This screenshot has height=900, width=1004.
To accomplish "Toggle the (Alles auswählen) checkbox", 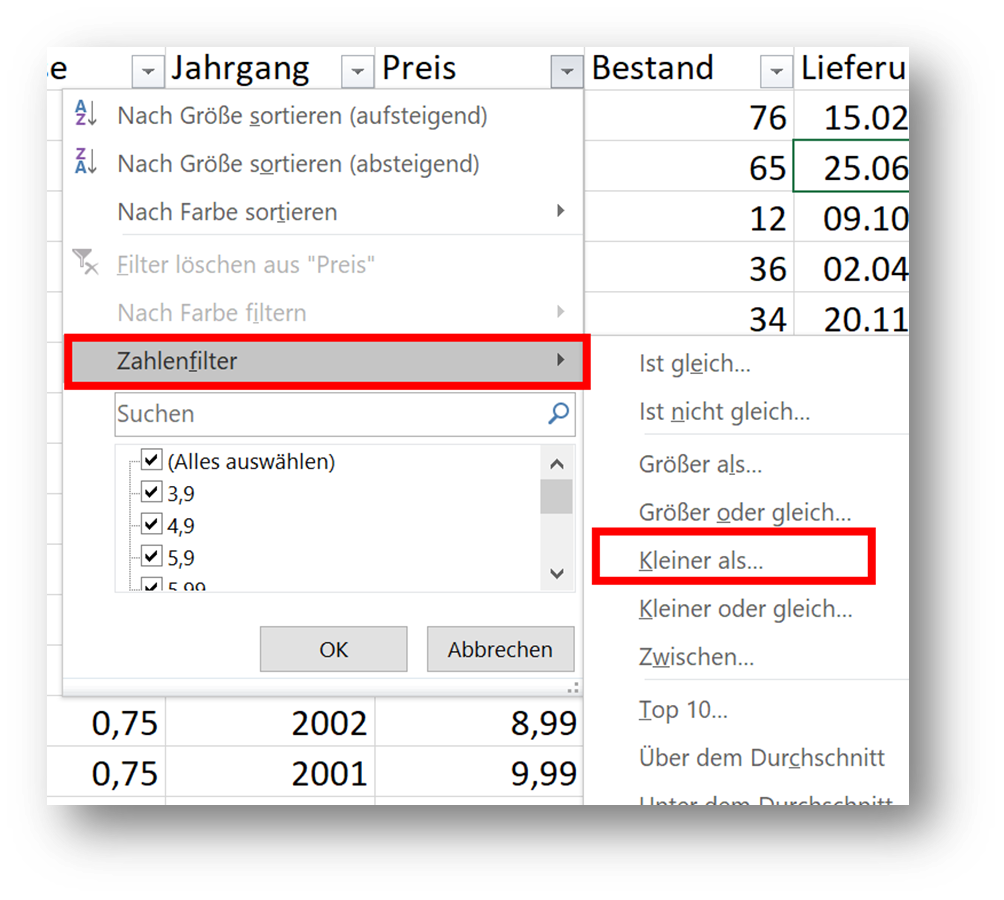I will [152, 461].
